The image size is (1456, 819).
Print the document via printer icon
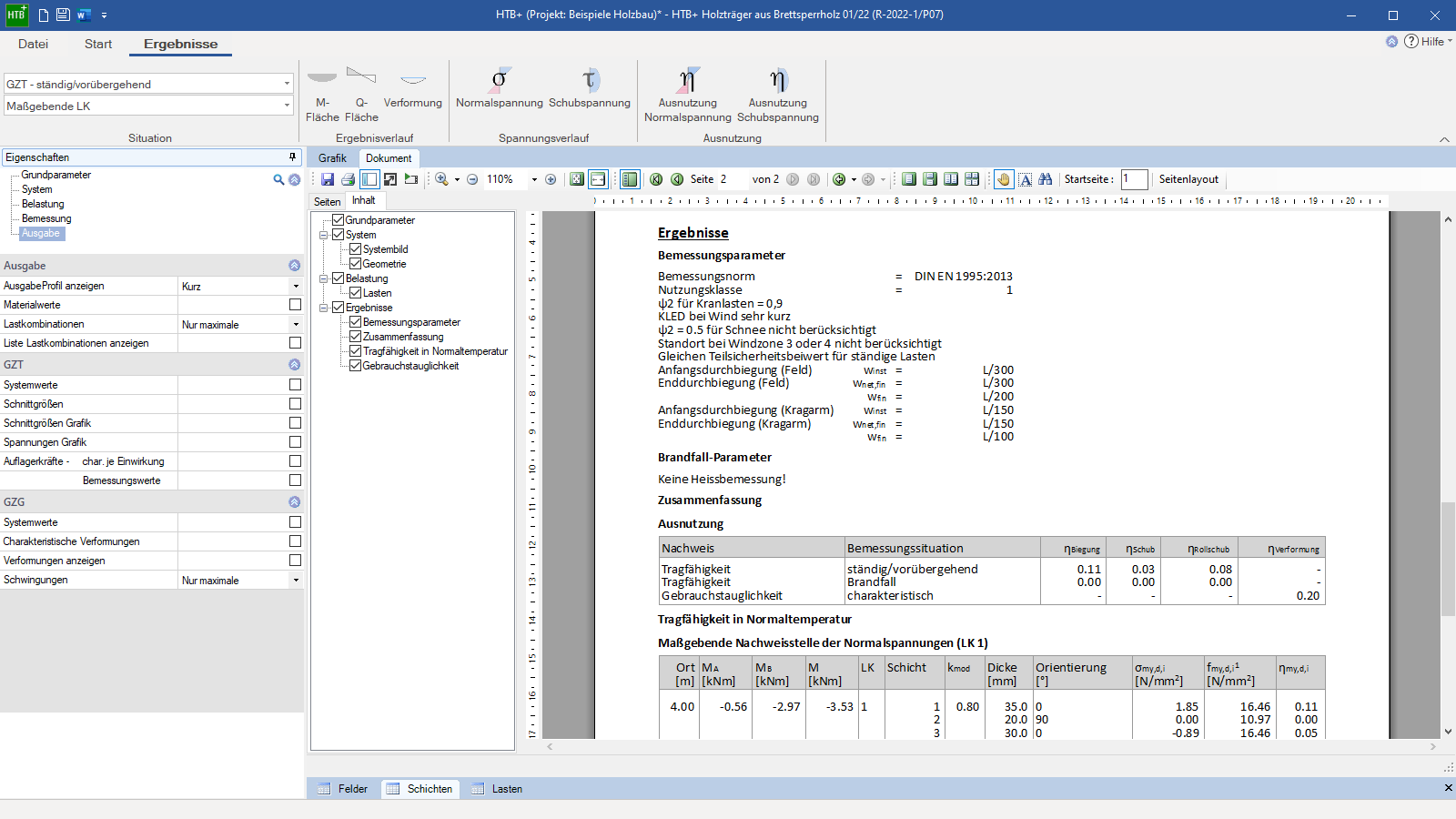[x=348, y=179]
